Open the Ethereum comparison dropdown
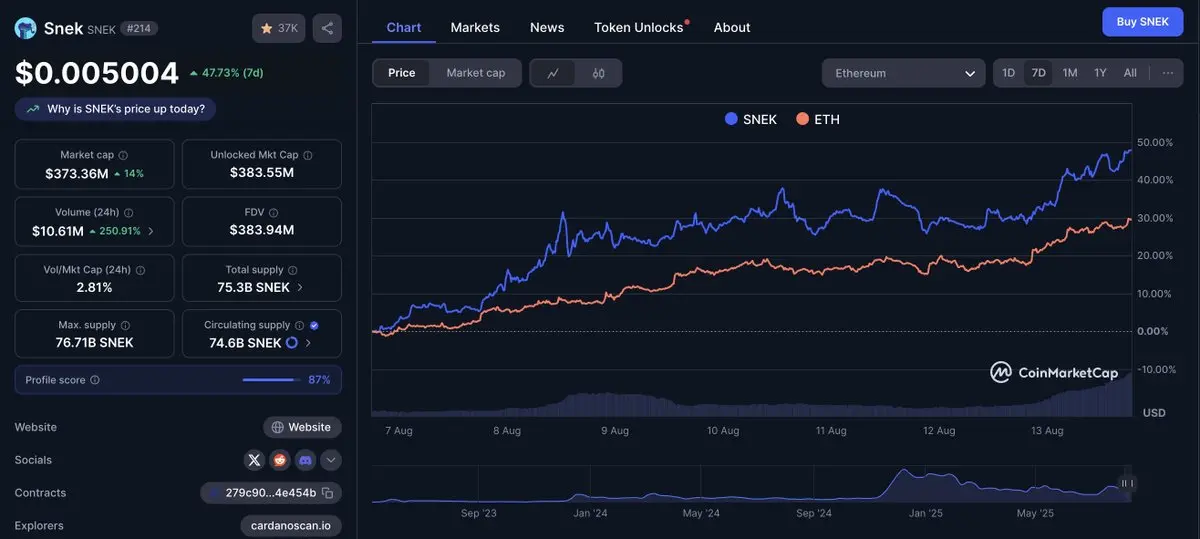This screenshot has width=1200, height=539. (904, 73)
